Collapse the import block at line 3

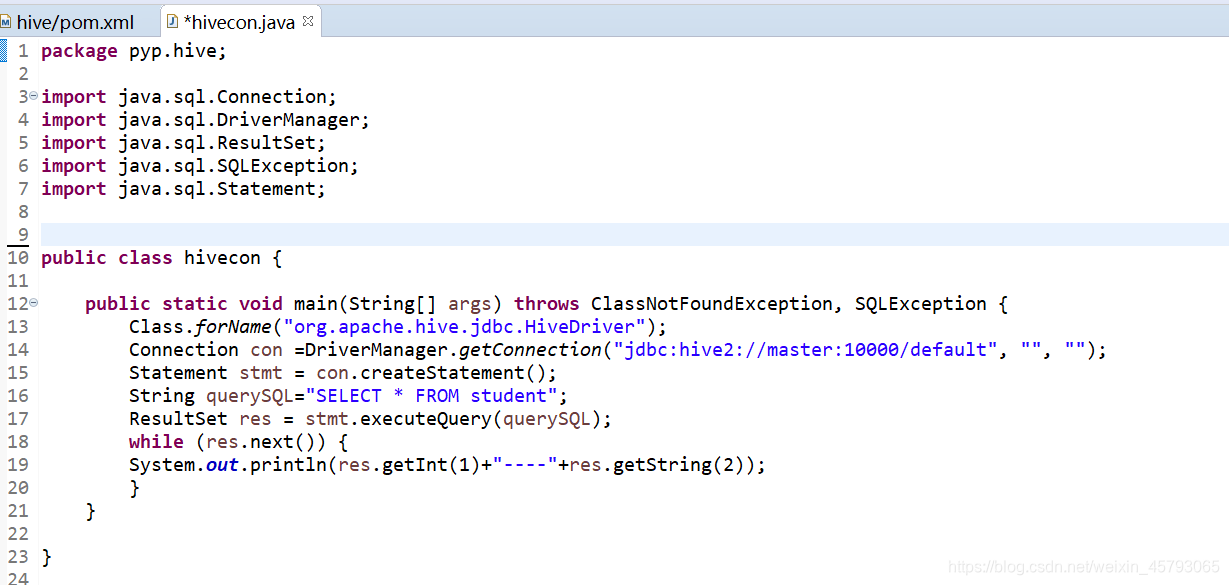click(33, 96)
